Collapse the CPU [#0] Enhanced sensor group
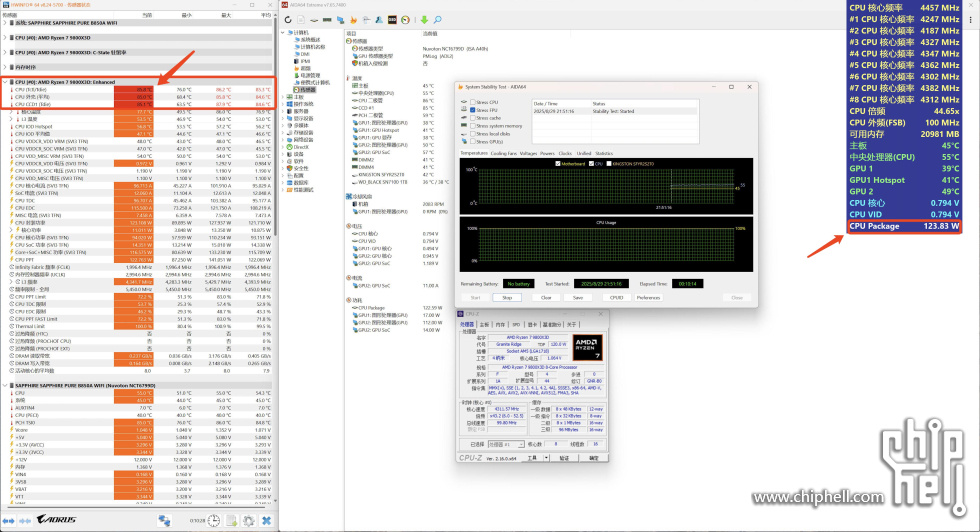This screenshot has height=532, width=980. tap(5, 82)
